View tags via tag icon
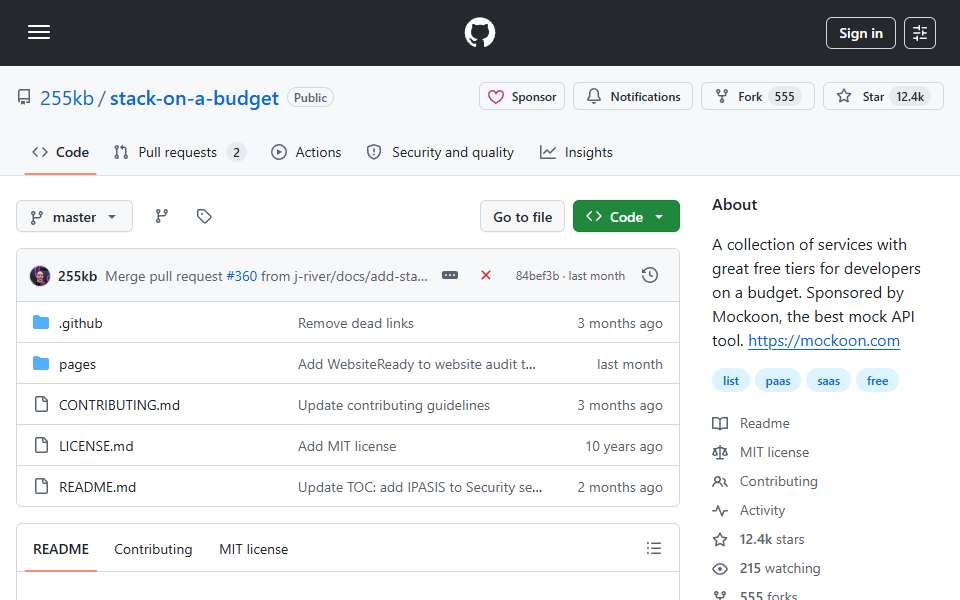 coord(204,216)
